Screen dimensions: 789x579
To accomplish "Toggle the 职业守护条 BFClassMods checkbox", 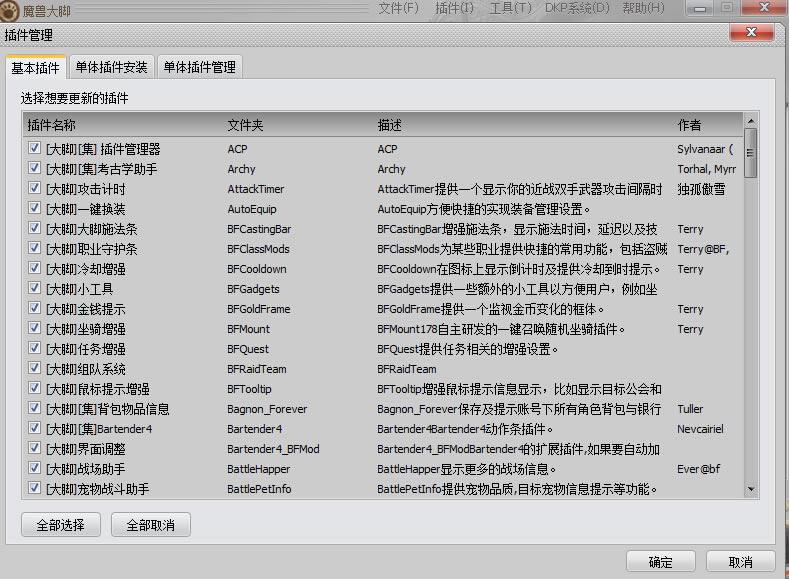I will point(34,248).
